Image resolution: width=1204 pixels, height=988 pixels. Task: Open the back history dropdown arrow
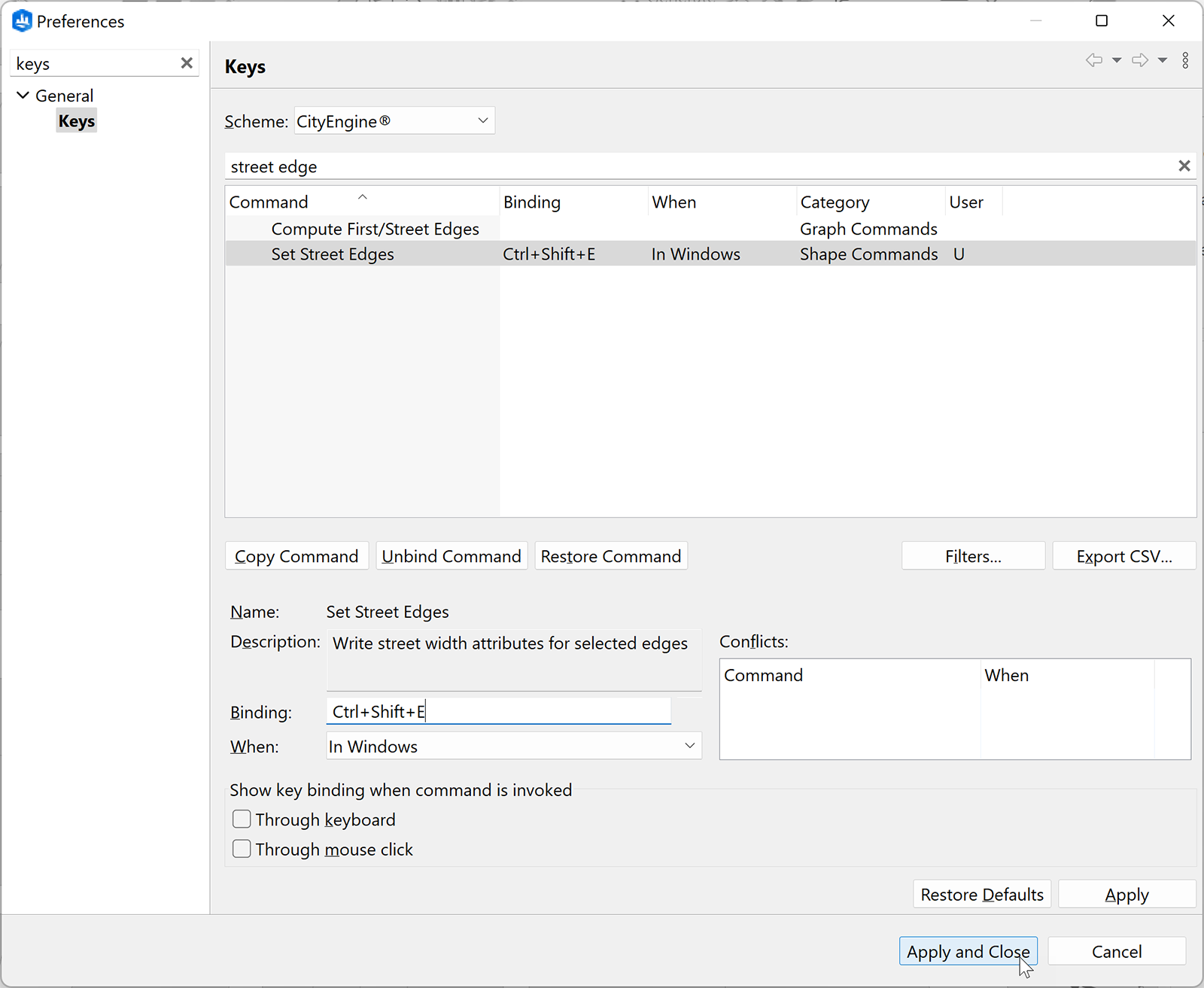[x=1116, y=60]
